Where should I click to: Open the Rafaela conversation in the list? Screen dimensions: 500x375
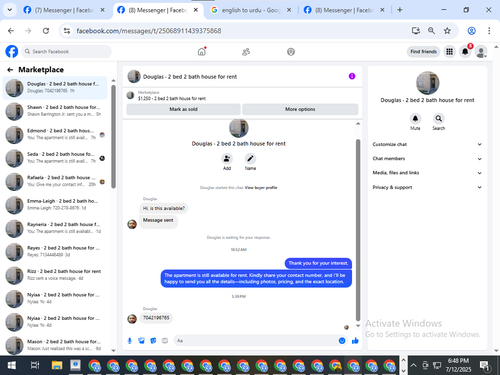pos(55,181)
